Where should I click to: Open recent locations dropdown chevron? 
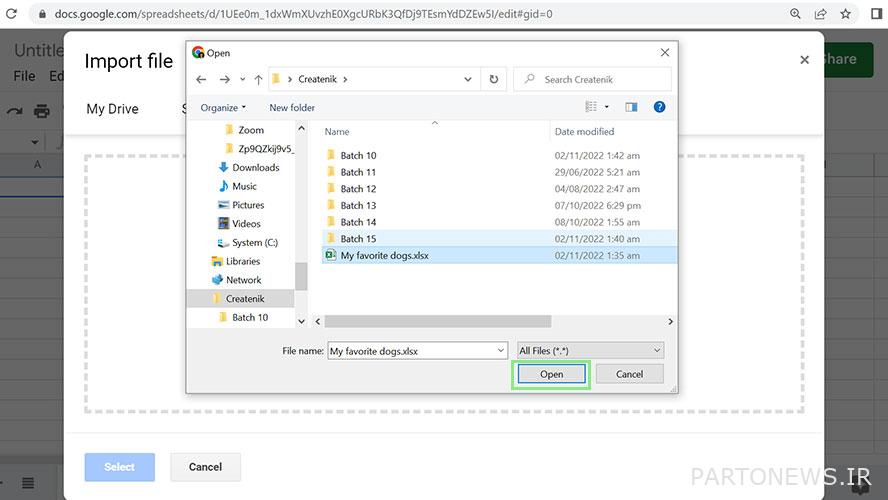pos(242,79)
